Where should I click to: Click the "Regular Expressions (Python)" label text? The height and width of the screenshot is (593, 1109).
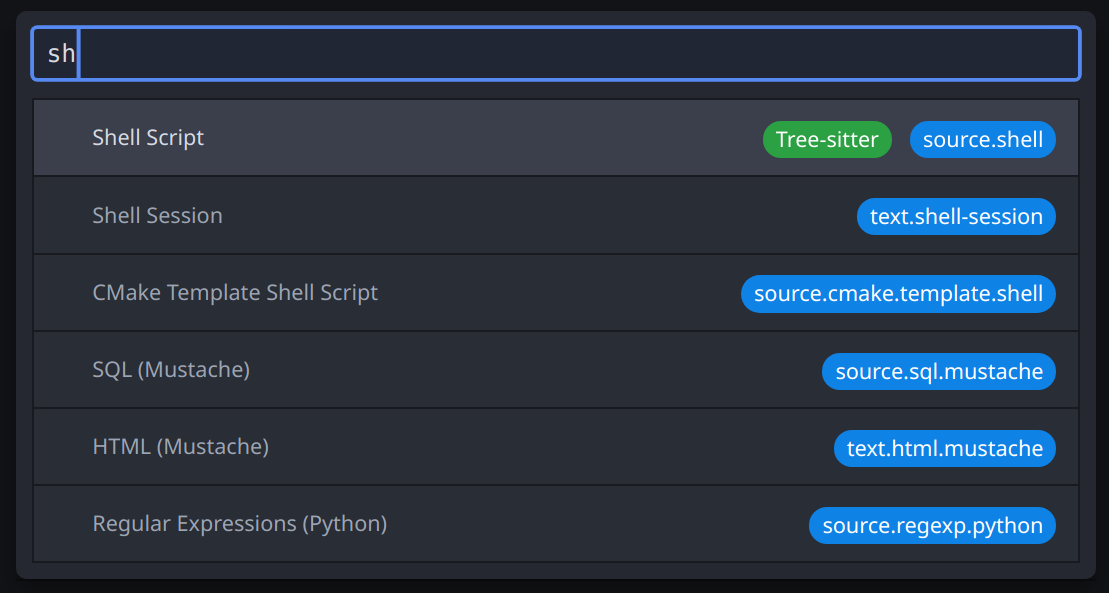pyautogui.click(x=239, y=524)
